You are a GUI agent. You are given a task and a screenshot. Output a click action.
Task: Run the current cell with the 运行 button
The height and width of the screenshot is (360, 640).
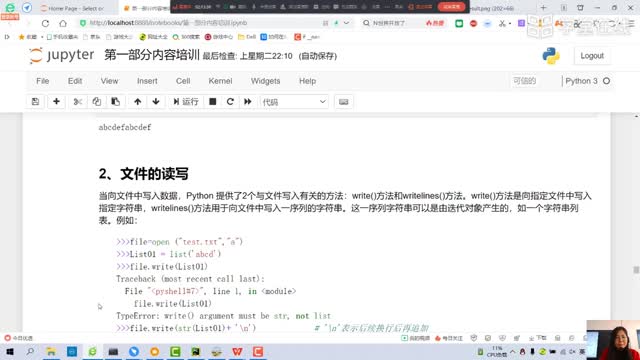186,102
